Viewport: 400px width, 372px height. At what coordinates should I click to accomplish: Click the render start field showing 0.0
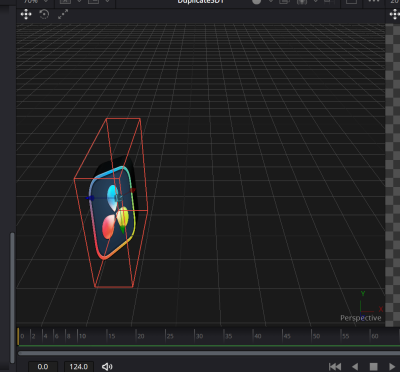[x=43, y=367]
